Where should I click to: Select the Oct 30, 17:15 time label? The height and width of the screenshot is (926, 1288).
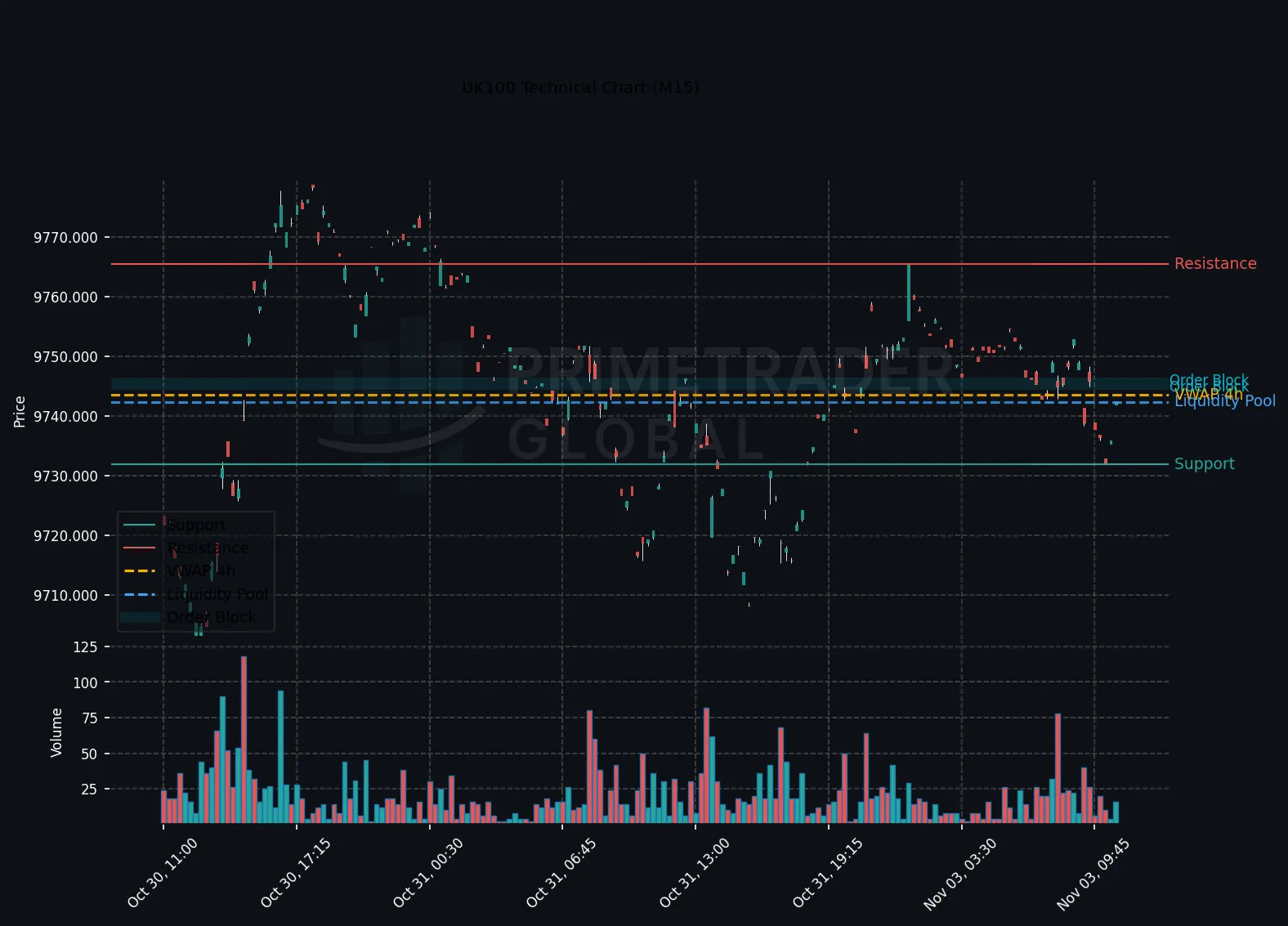(x=296, y=874)
